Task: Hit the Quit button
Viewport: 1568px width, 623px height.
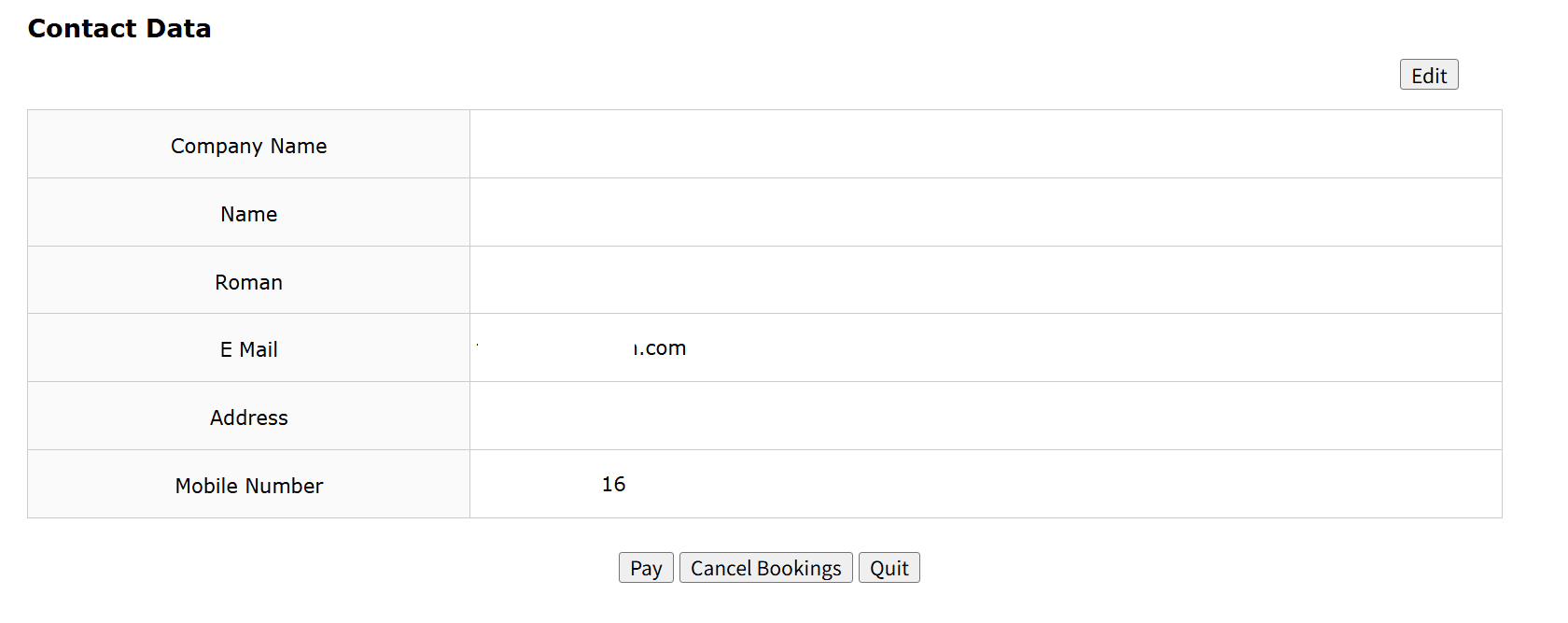Action: click(889, 568)
